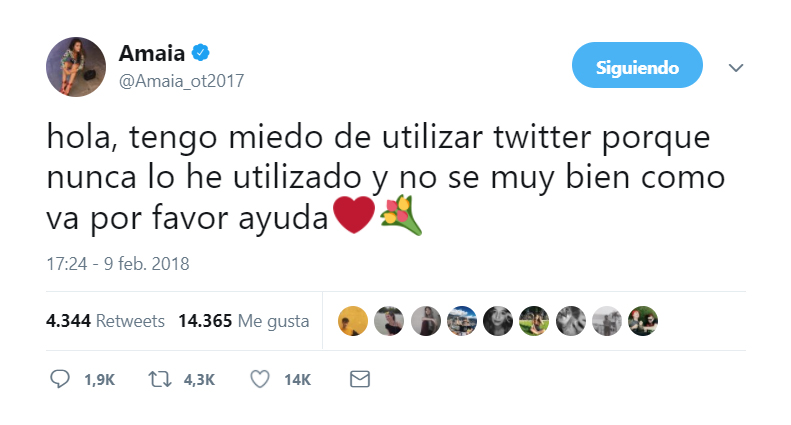Viewport: 791px width, 425px height.
Task: Expand the tweet options chevron
Action: pos(736,68)
